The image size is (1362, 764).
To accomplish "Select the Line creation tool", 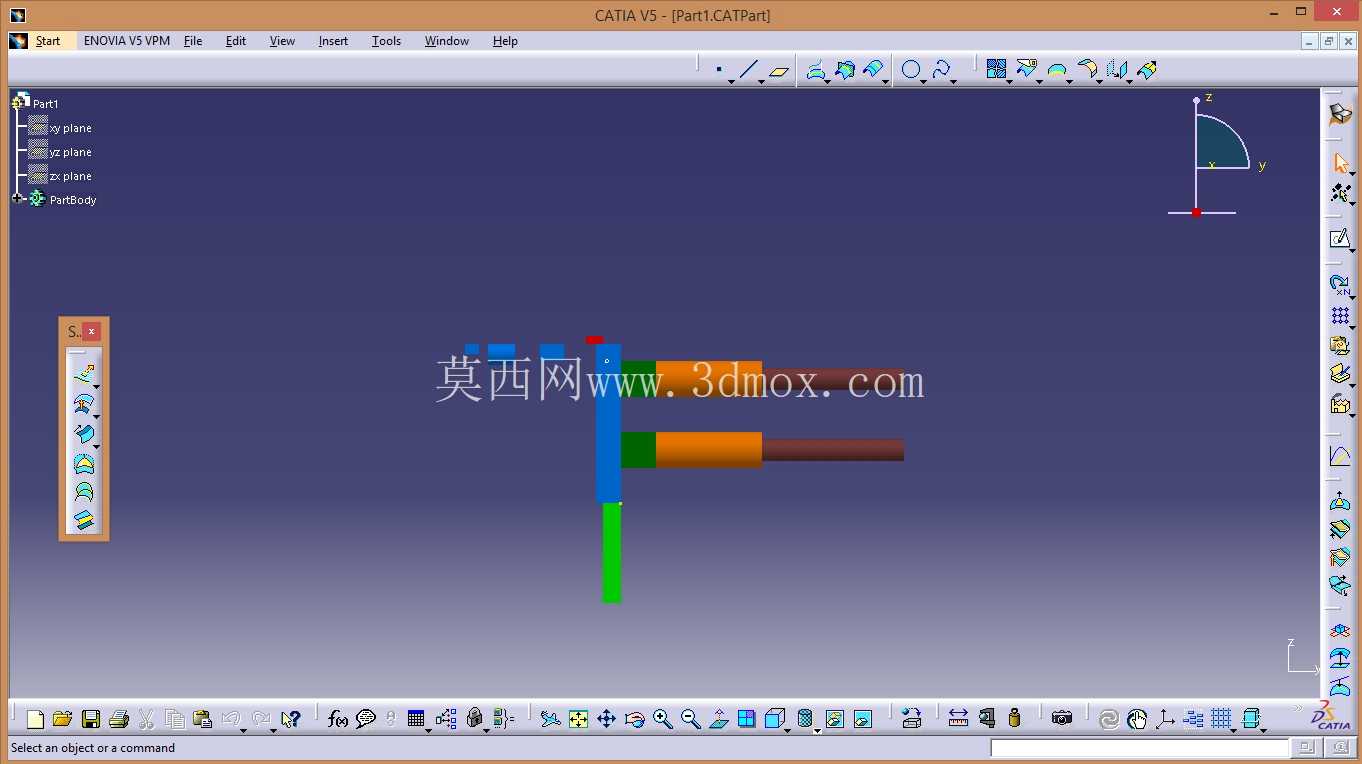I will [749, 70].
